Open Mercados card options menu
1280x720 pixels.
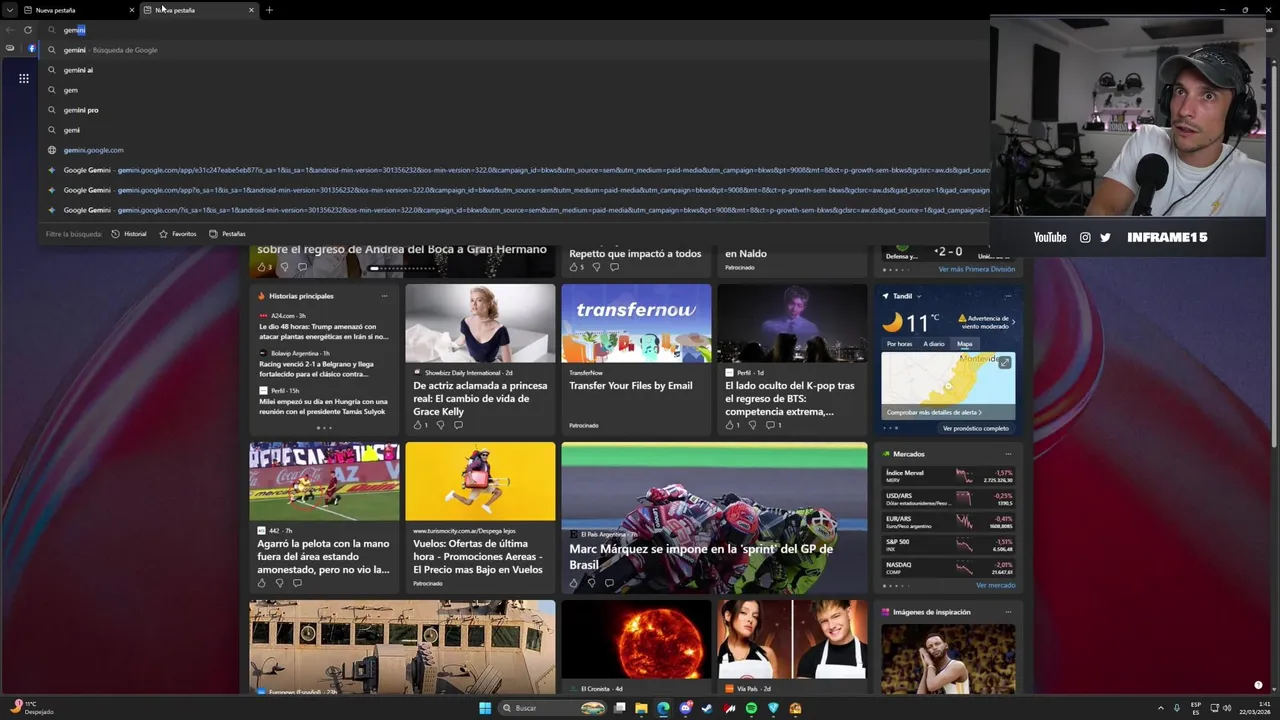(1008, 454)
